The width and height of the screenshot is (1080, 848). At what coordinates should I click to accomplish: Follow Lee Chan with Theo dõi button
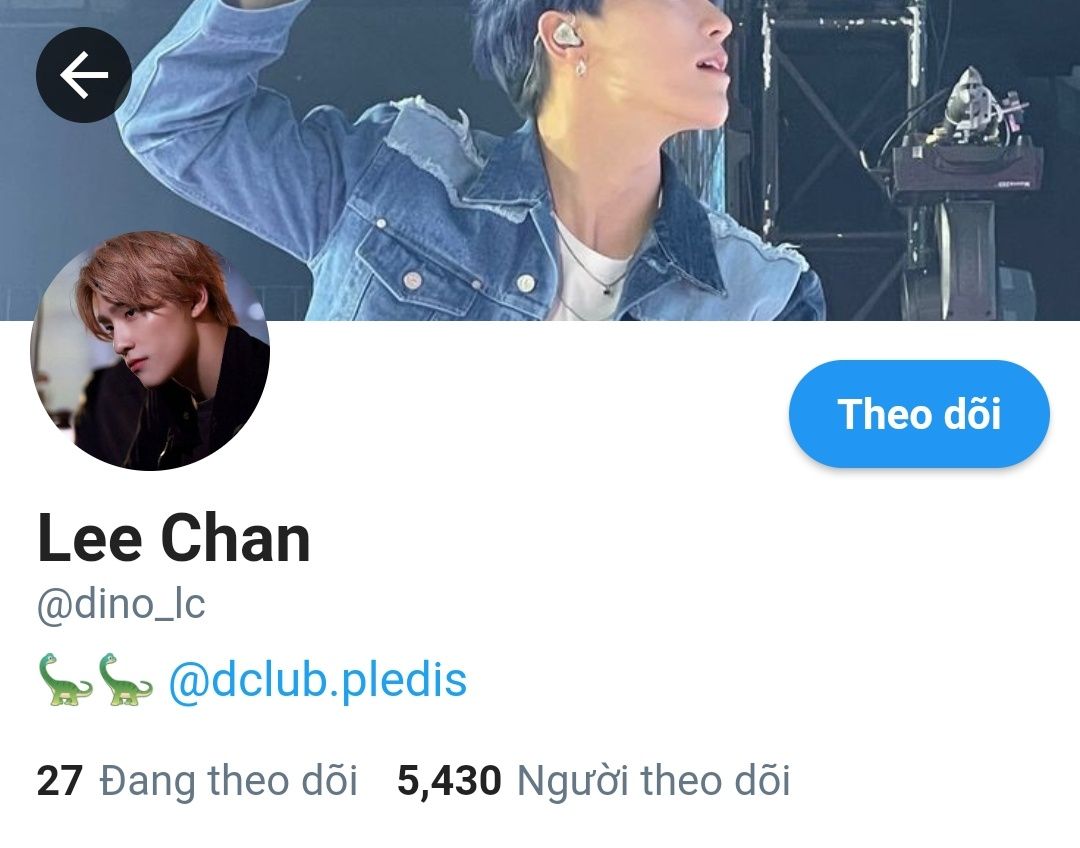pos(919,413)
